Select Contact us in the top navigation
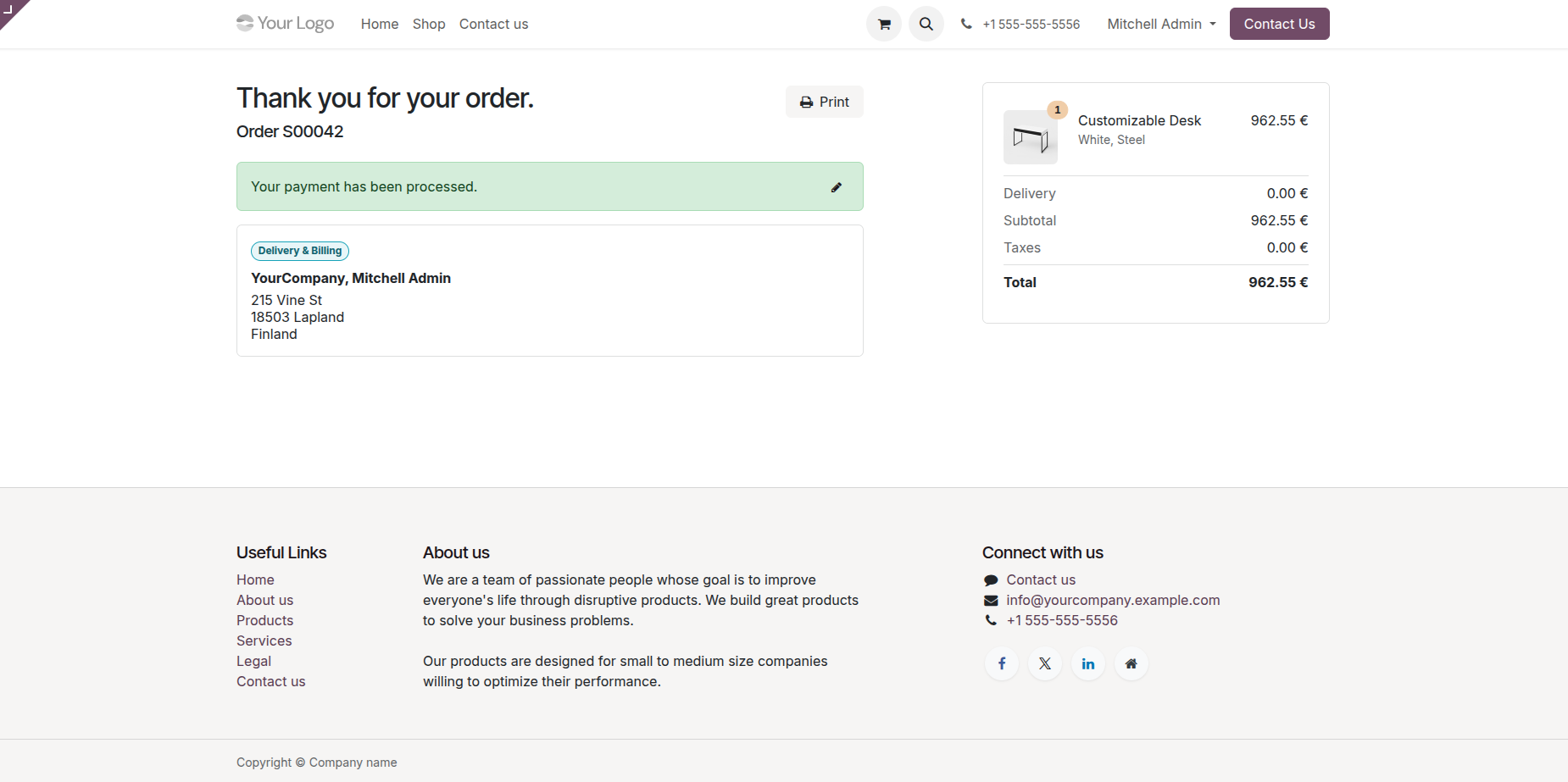The image size is (1568, 782). coord(493,24)
